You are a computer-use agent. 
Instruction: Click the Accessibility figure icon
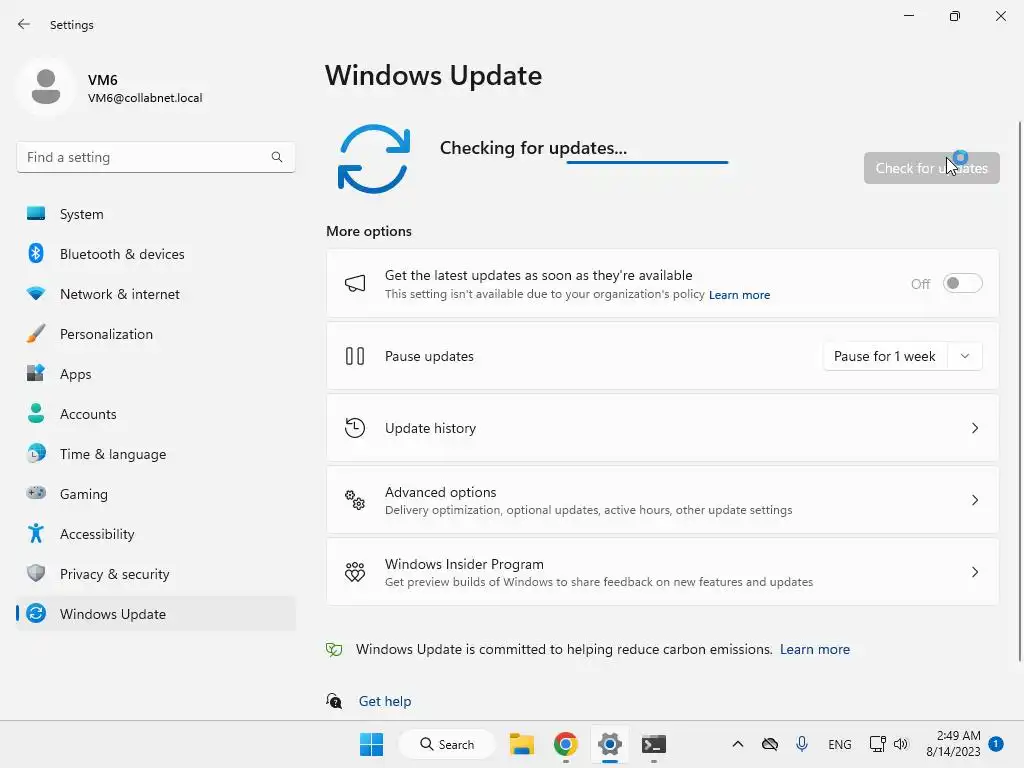tap(36, 534)
